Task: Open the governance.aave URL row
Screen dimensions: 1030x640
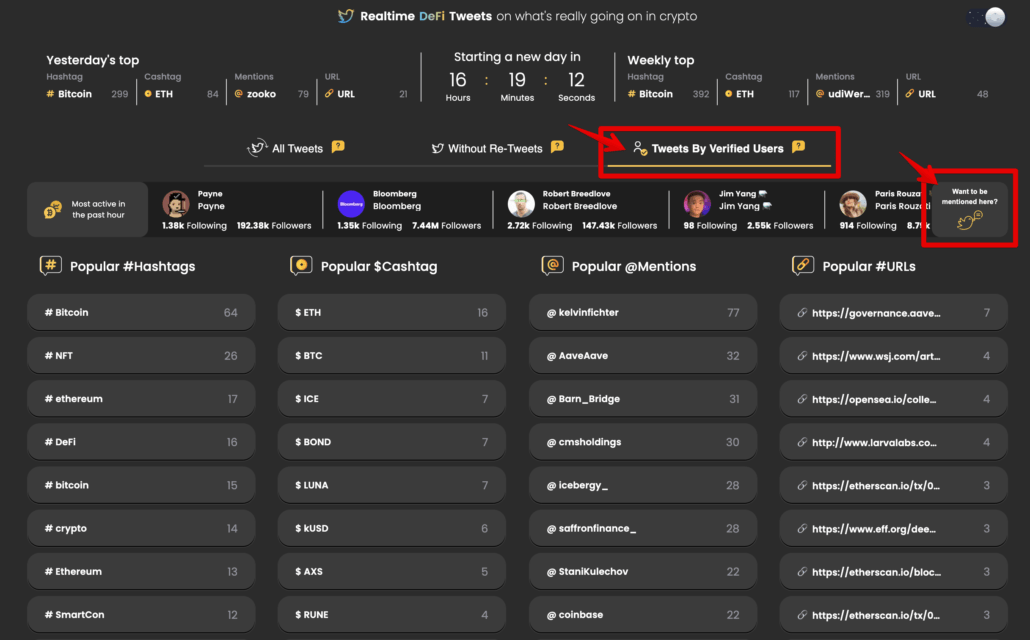Action: coord(893,312)
